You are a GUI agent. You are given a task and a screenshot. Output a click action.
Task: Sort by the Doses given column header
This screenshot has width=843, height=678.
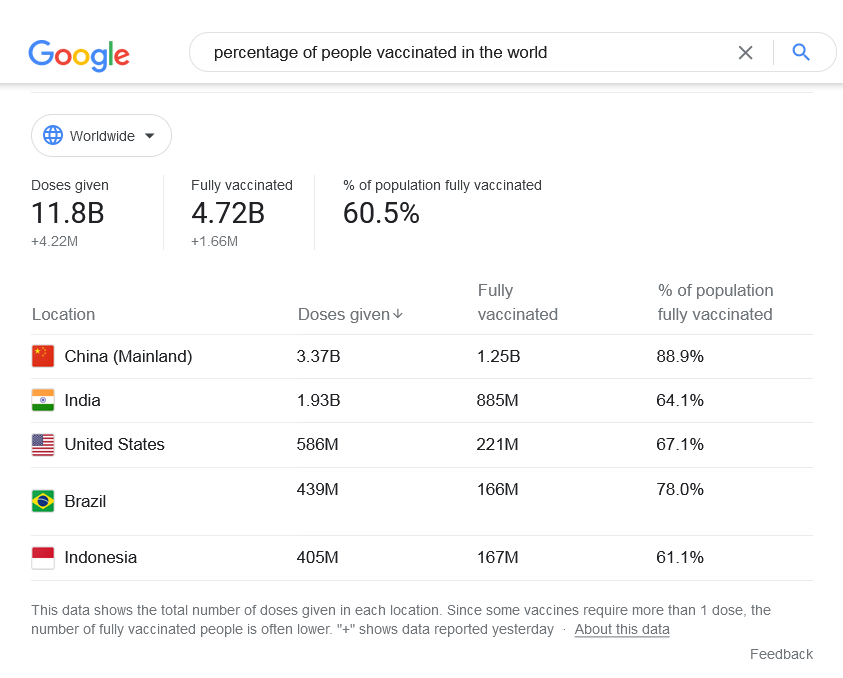click(350, 315)
